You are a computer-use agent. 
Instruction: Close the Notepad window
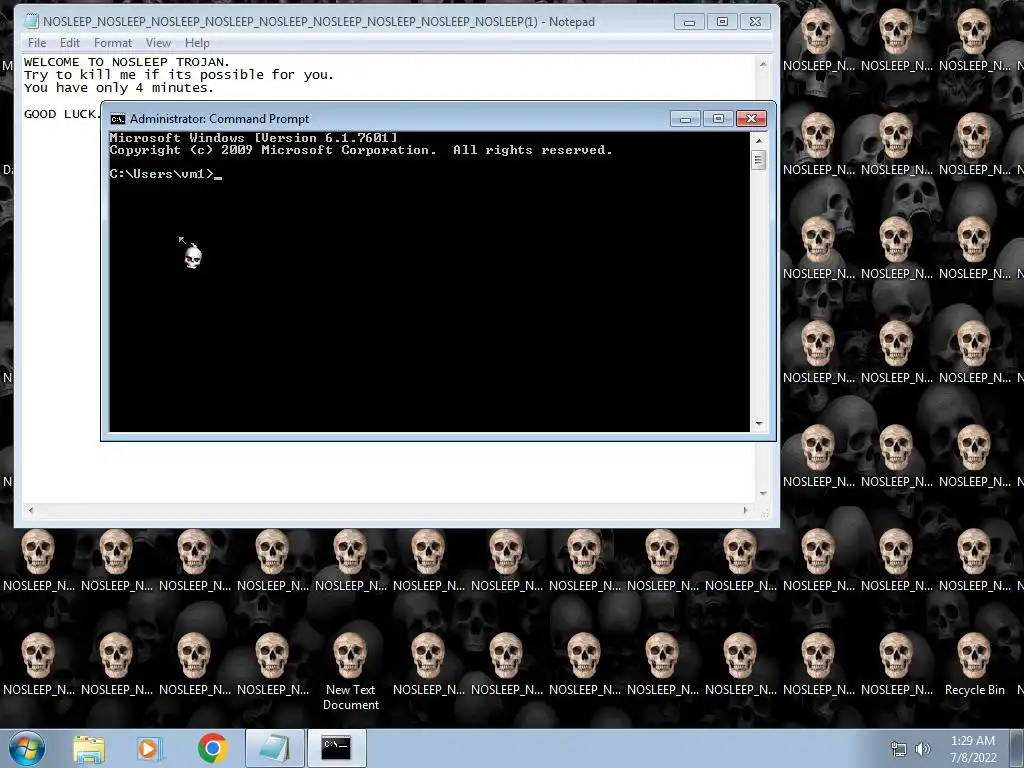pyautogui.click(x=756, y=22)
